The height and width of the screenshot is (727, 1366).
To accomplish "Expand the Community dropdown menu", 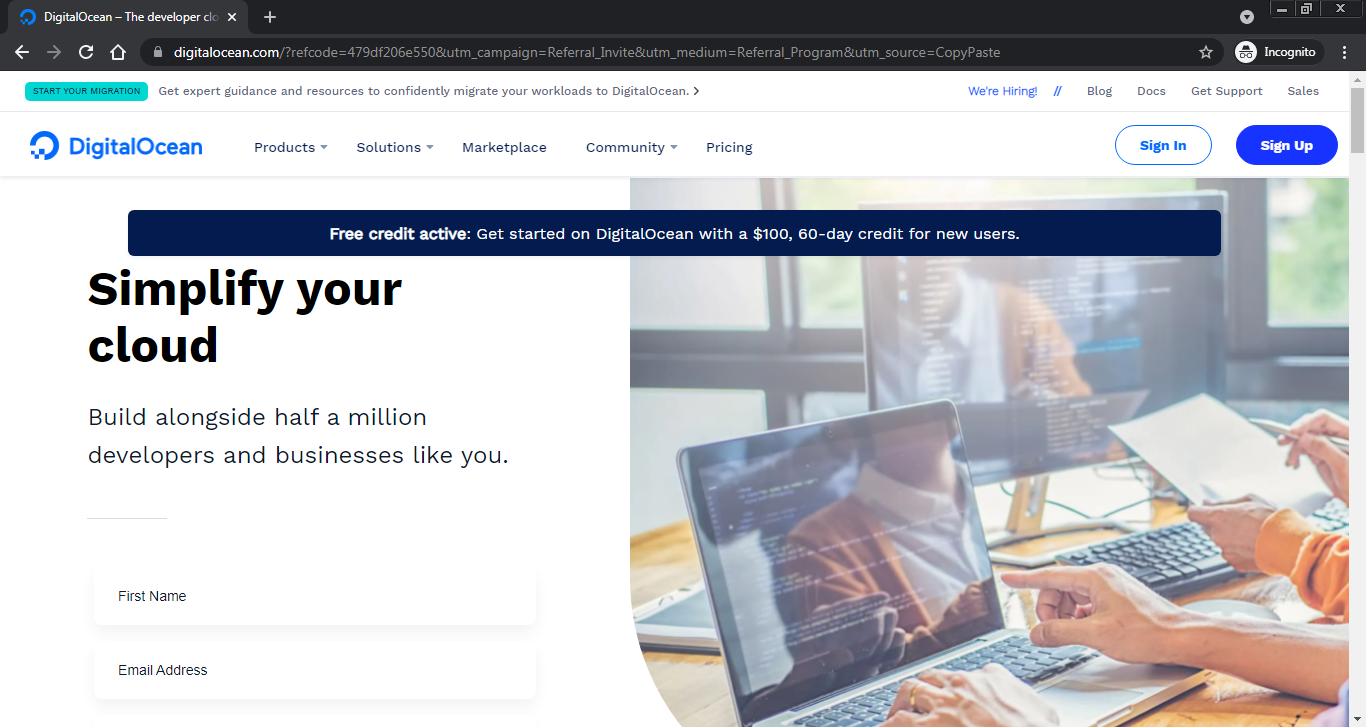I will click(631, 147).
